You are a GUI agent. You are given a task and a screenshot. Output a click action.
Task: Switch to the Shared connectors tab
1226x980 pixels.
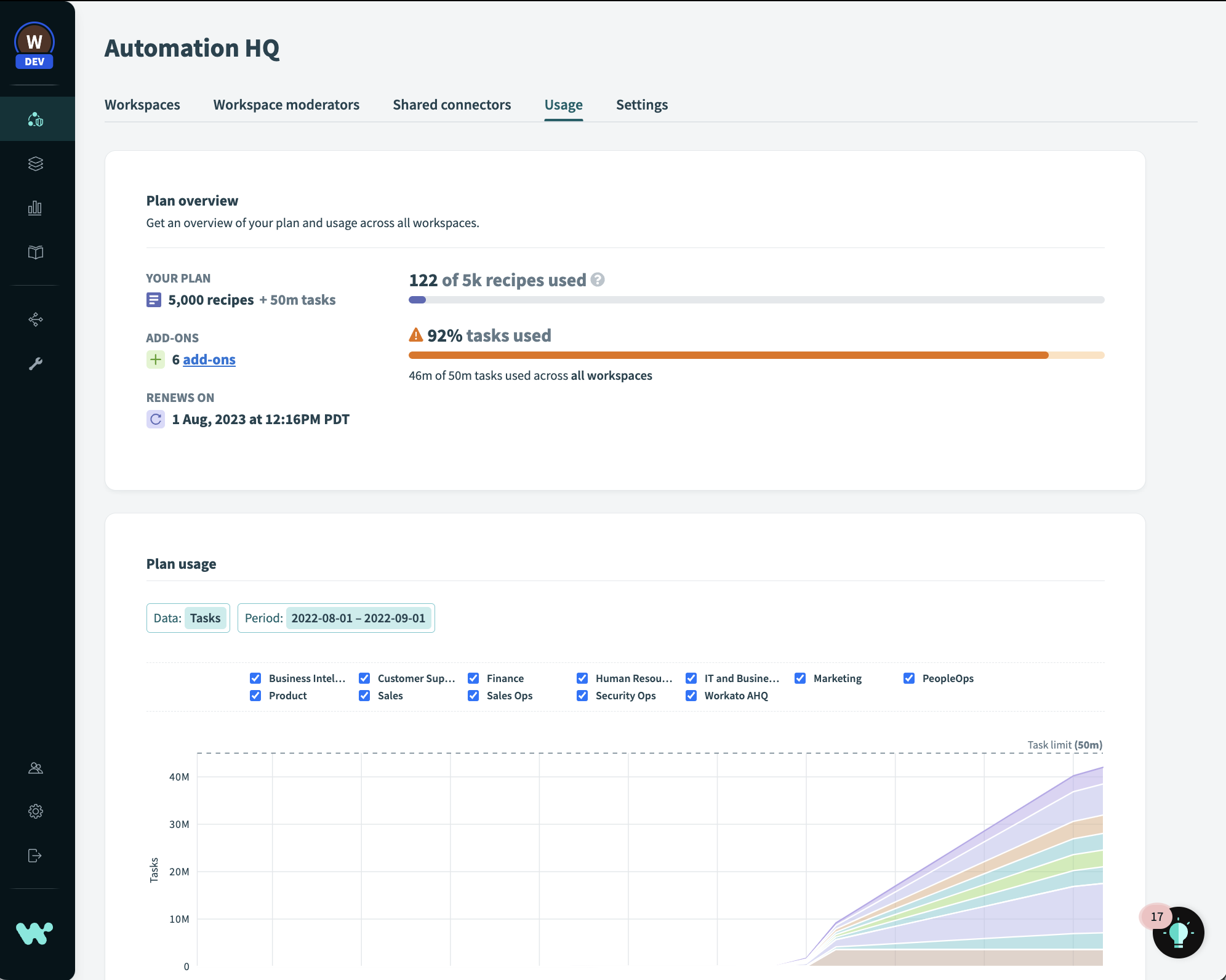452,105
